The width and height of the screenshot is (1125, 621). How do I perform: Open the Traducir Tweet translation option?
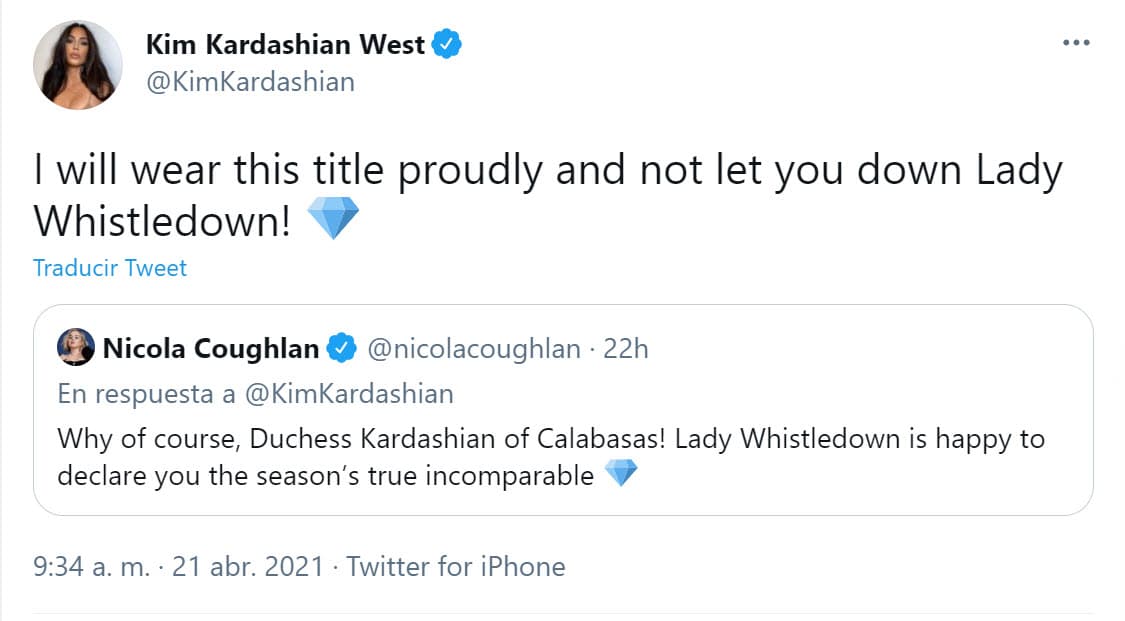pos(110,268)
